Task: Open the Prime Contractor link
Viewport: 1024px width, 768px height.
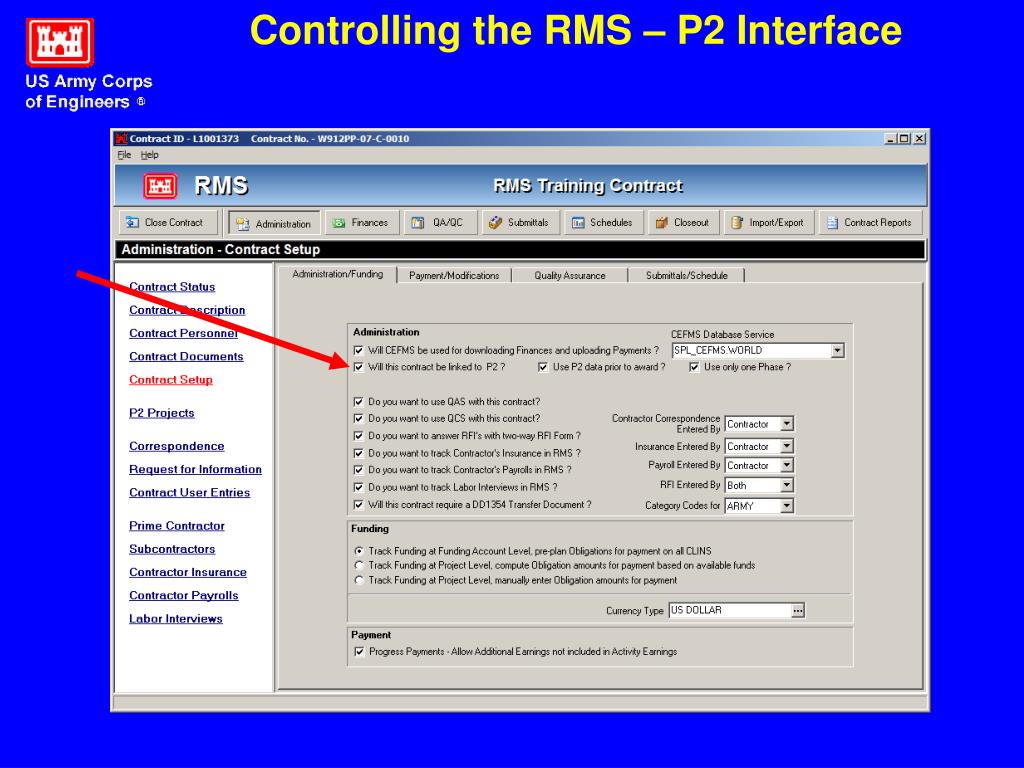Action: [176, 526]
